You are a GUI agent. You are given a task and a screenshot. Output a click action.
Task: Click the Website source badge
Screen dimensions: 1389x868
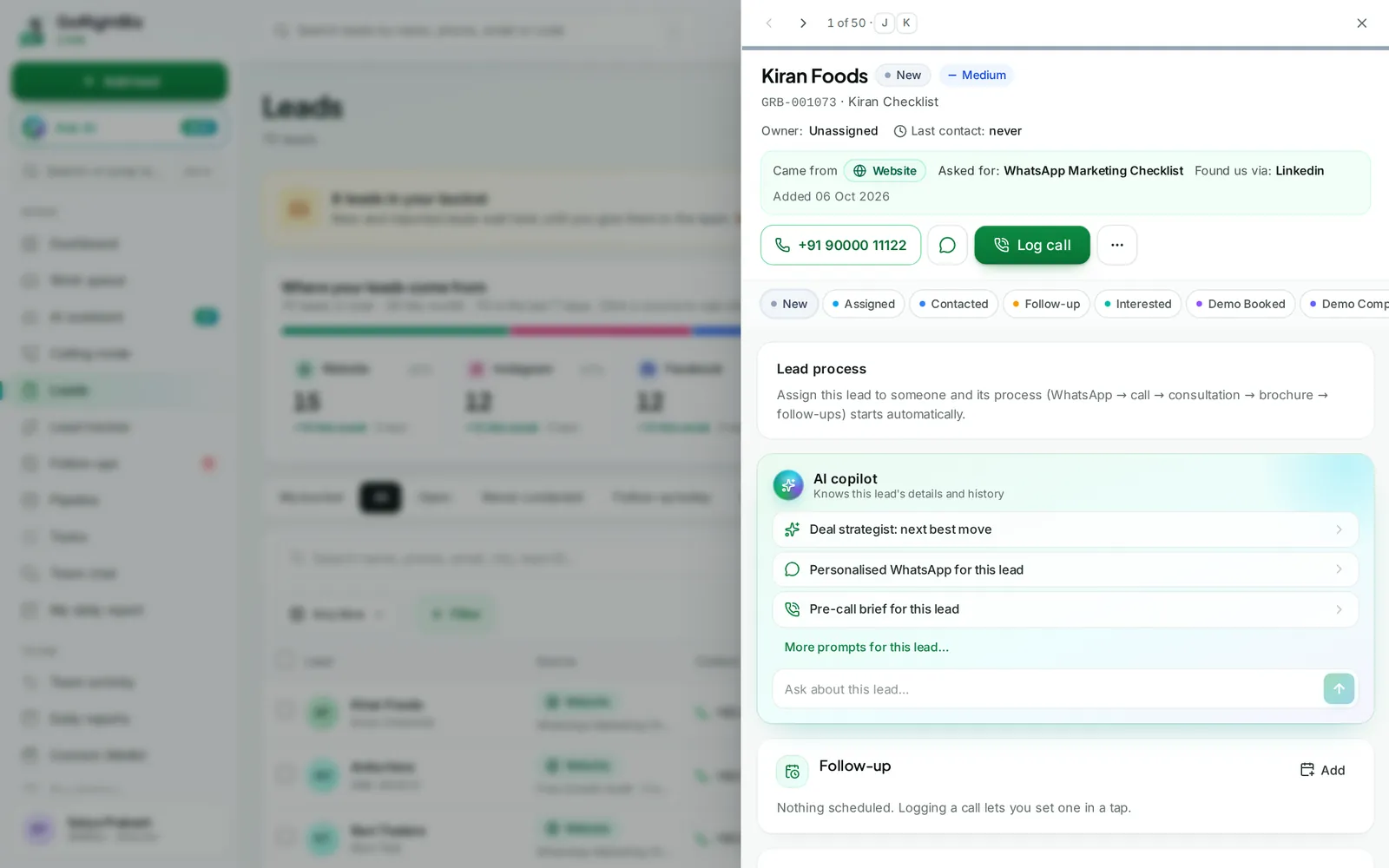tap(885, 171)
